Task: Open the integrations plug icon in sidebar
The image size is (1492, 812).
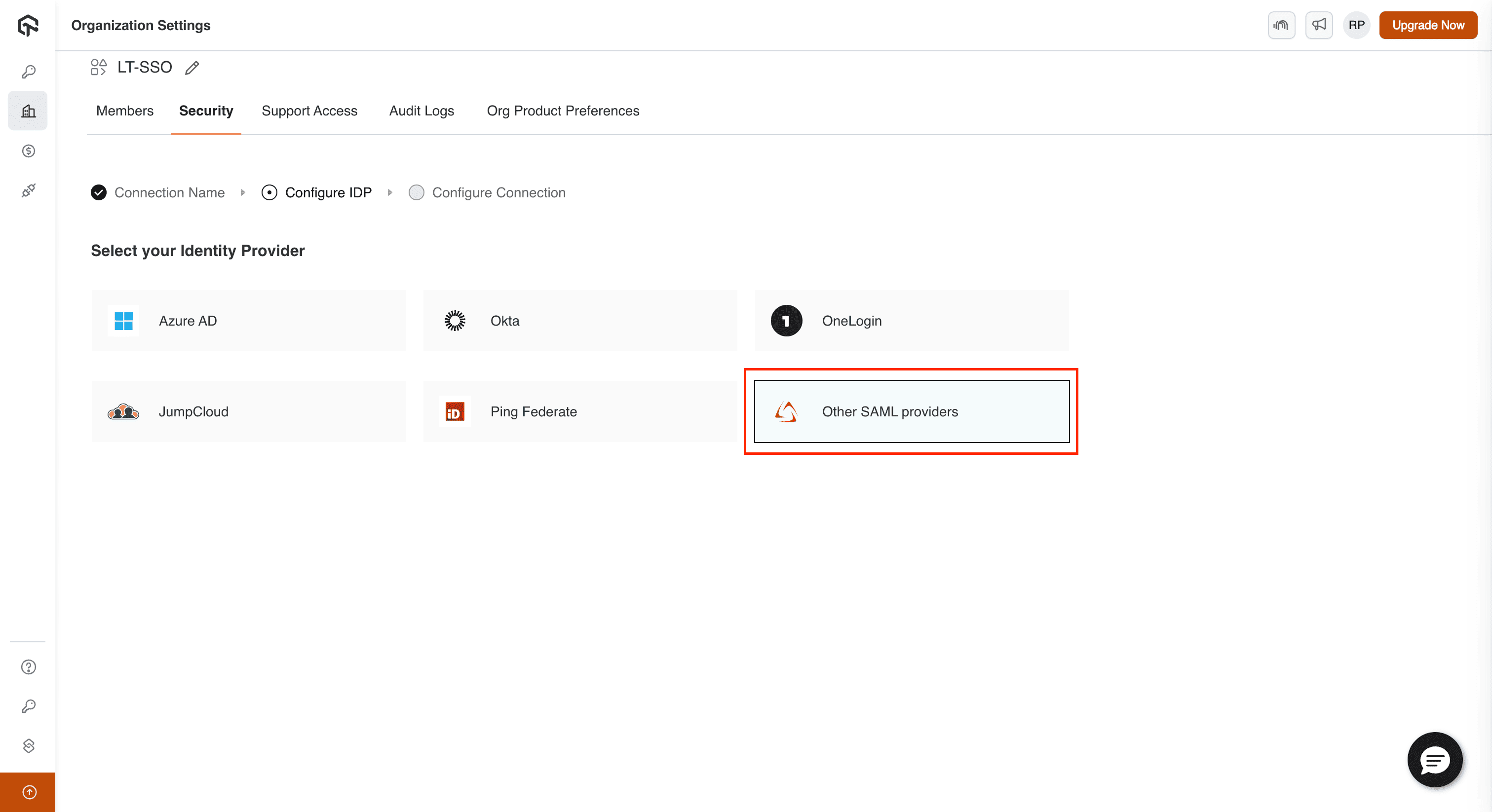Action: tap(27, 190)
